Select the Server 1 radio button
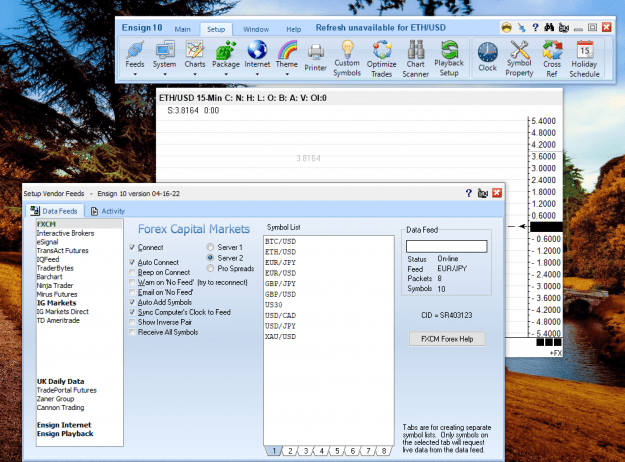Image resolution: width=625 pixels, height=462 pixels. 210,247
